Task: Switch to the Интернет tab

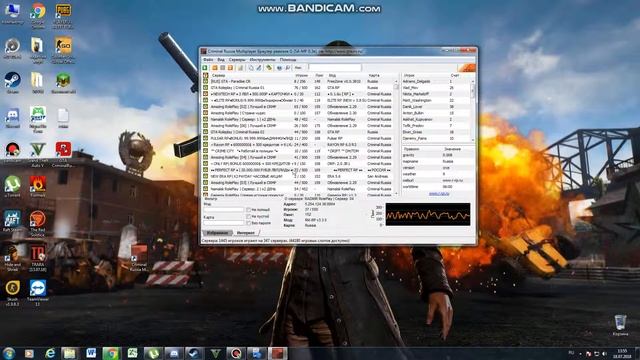Action: coord(246,233)
